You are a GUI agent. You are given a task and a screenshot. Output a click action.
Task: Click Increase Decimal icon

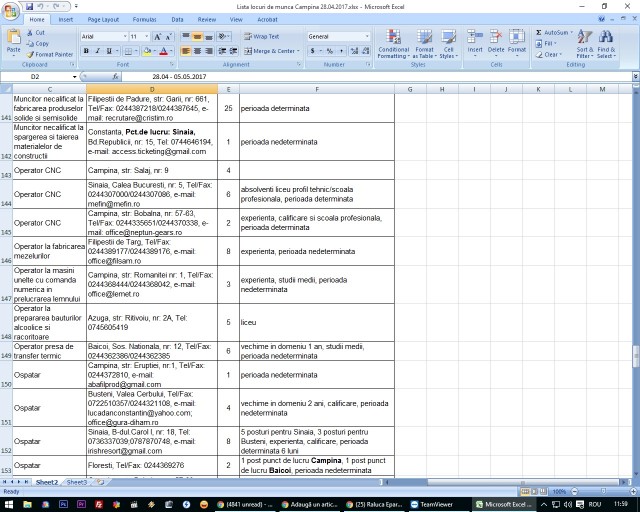click(x=354, y=51)
